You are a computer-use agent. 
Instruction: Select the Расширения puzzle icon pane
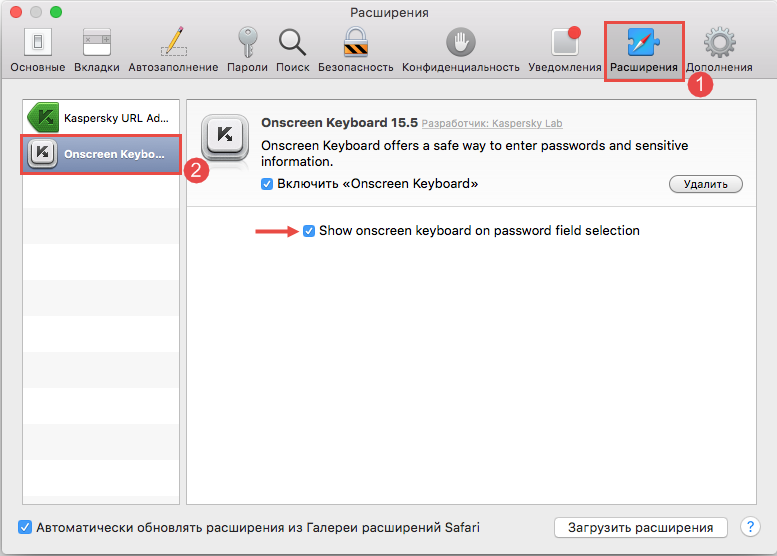coord(643,51)
